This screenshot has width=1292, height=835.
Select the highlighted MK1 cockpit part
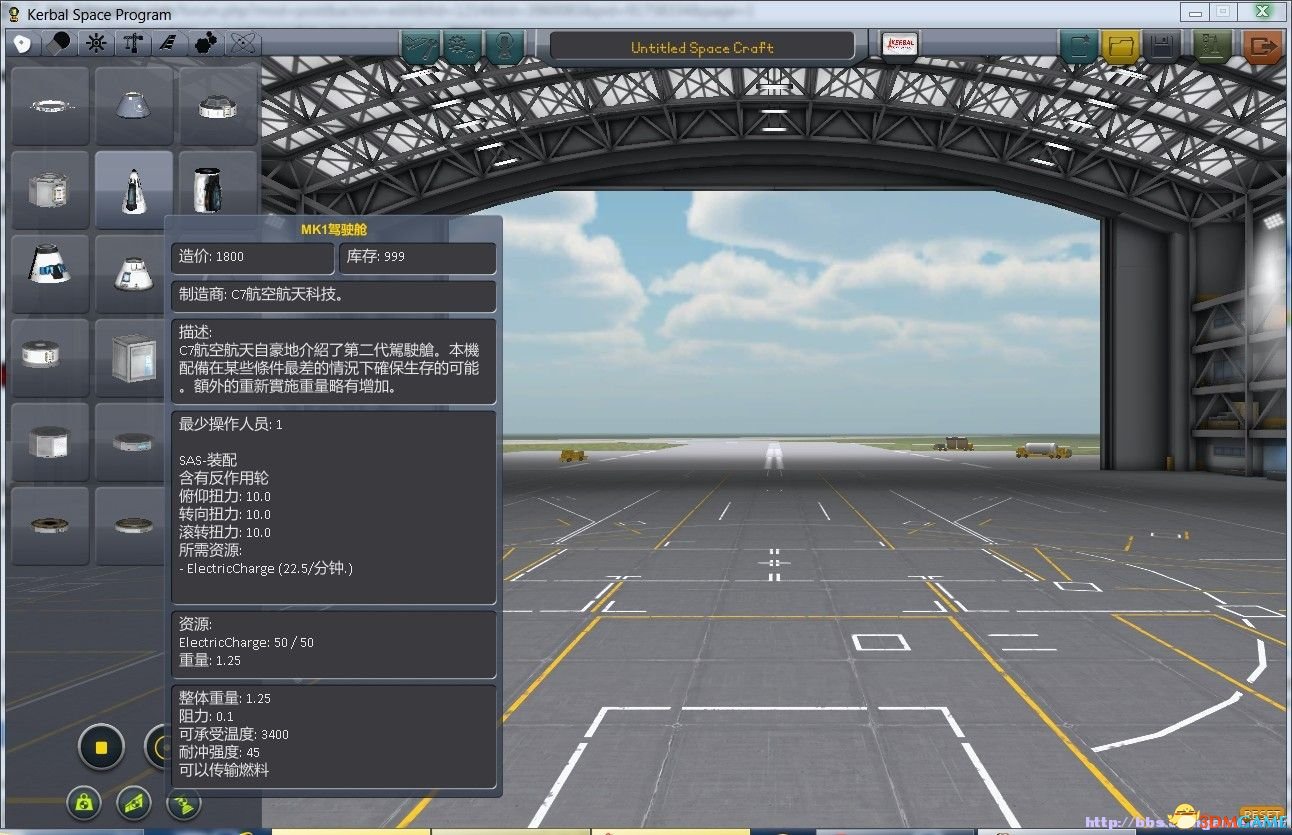click(x=133, y=190)
